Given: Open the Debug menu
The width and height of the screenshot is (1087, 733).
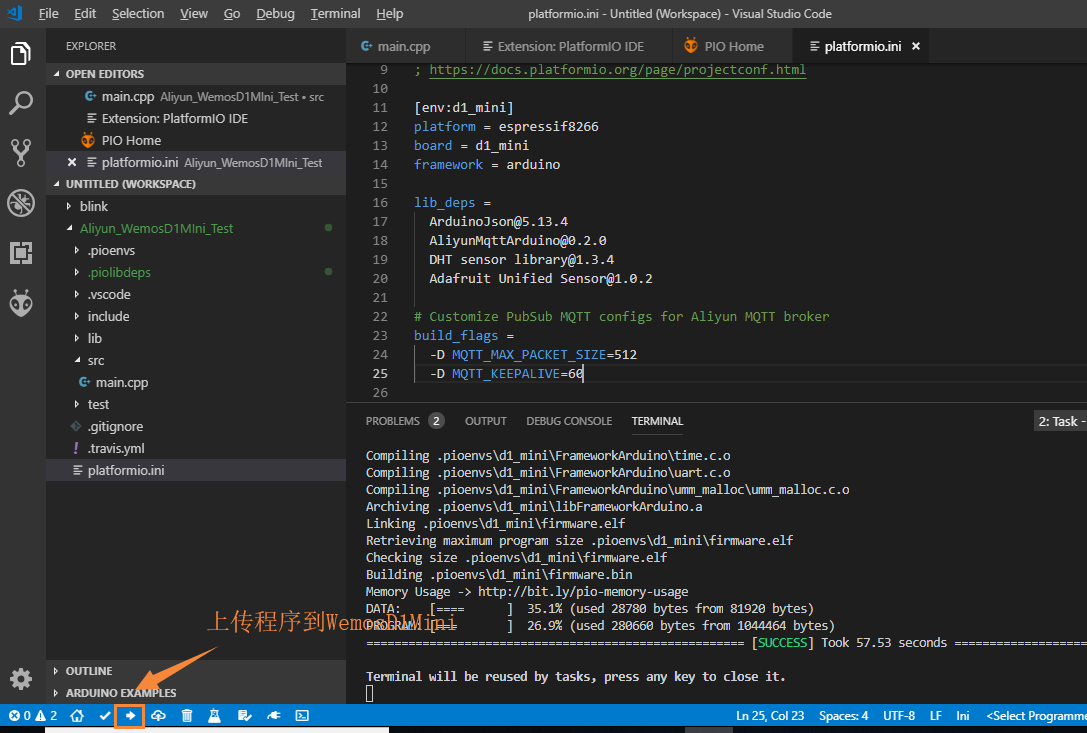Looking at the screenshot, I should (275, 13).
